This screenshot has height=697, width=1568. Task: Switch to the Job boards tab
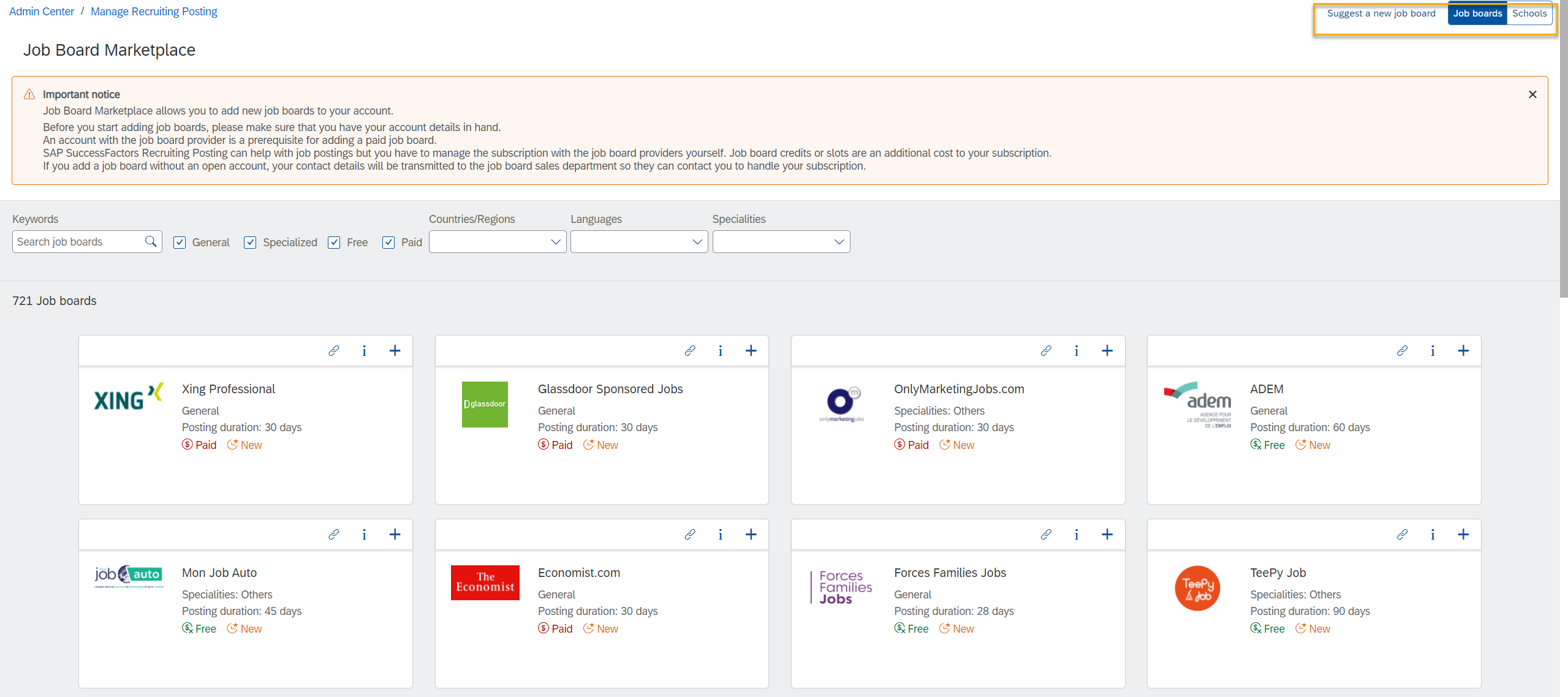pyautogui.click(x=1477, y=13)
